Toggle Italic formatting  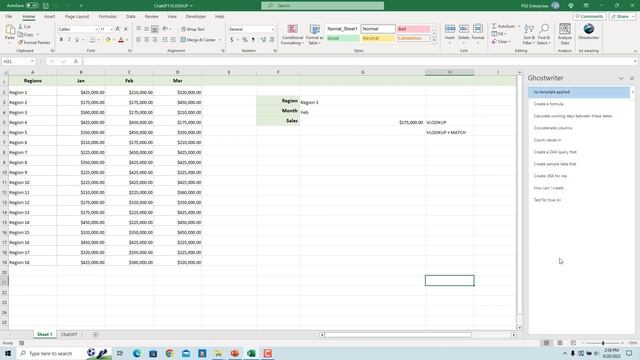[x=69, y=40]
